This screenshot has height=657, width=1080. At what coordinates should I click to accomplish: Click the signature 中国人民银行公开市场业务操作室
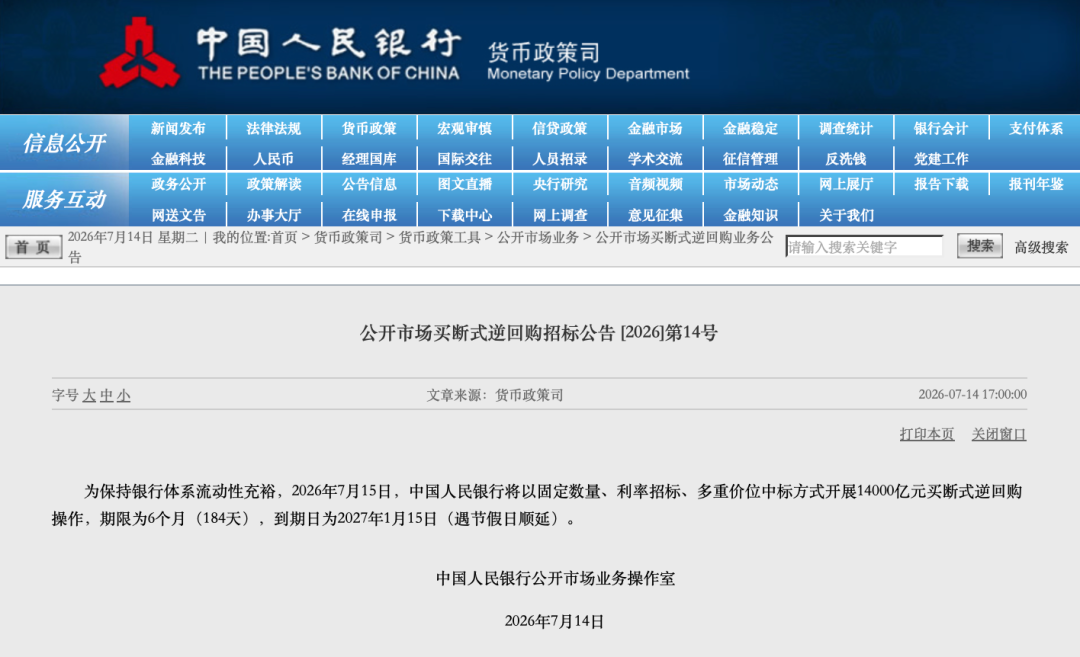point(555,578)
